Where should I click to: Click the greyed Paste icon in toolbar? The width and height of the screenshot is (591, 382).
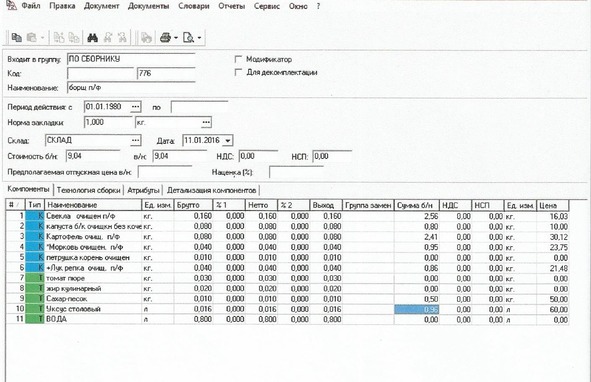32,37
